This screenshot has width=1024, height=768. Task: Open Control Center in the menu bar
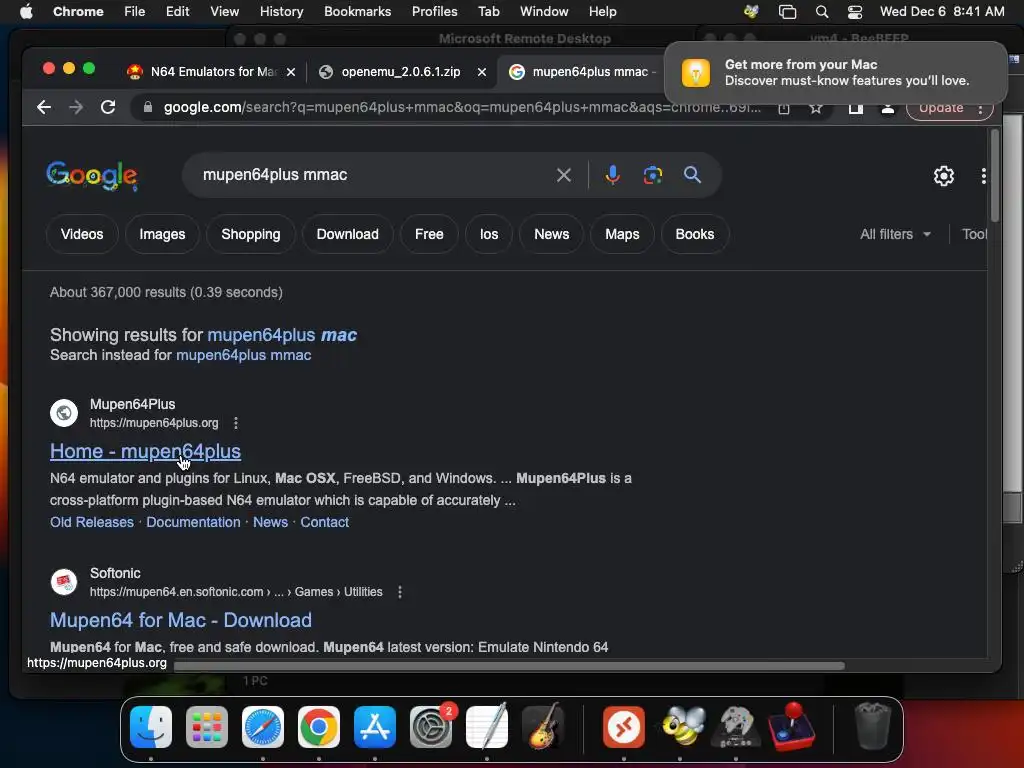click(855, 12)
